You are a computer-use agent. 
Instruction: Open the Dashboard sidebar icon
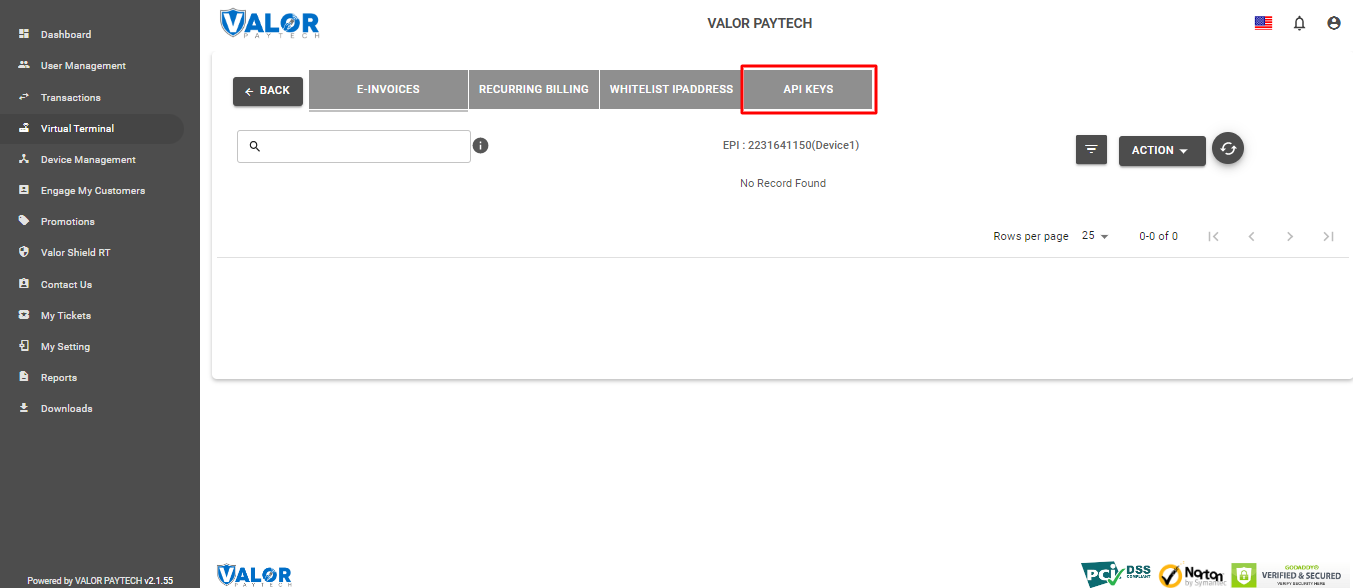coord(24,34)
